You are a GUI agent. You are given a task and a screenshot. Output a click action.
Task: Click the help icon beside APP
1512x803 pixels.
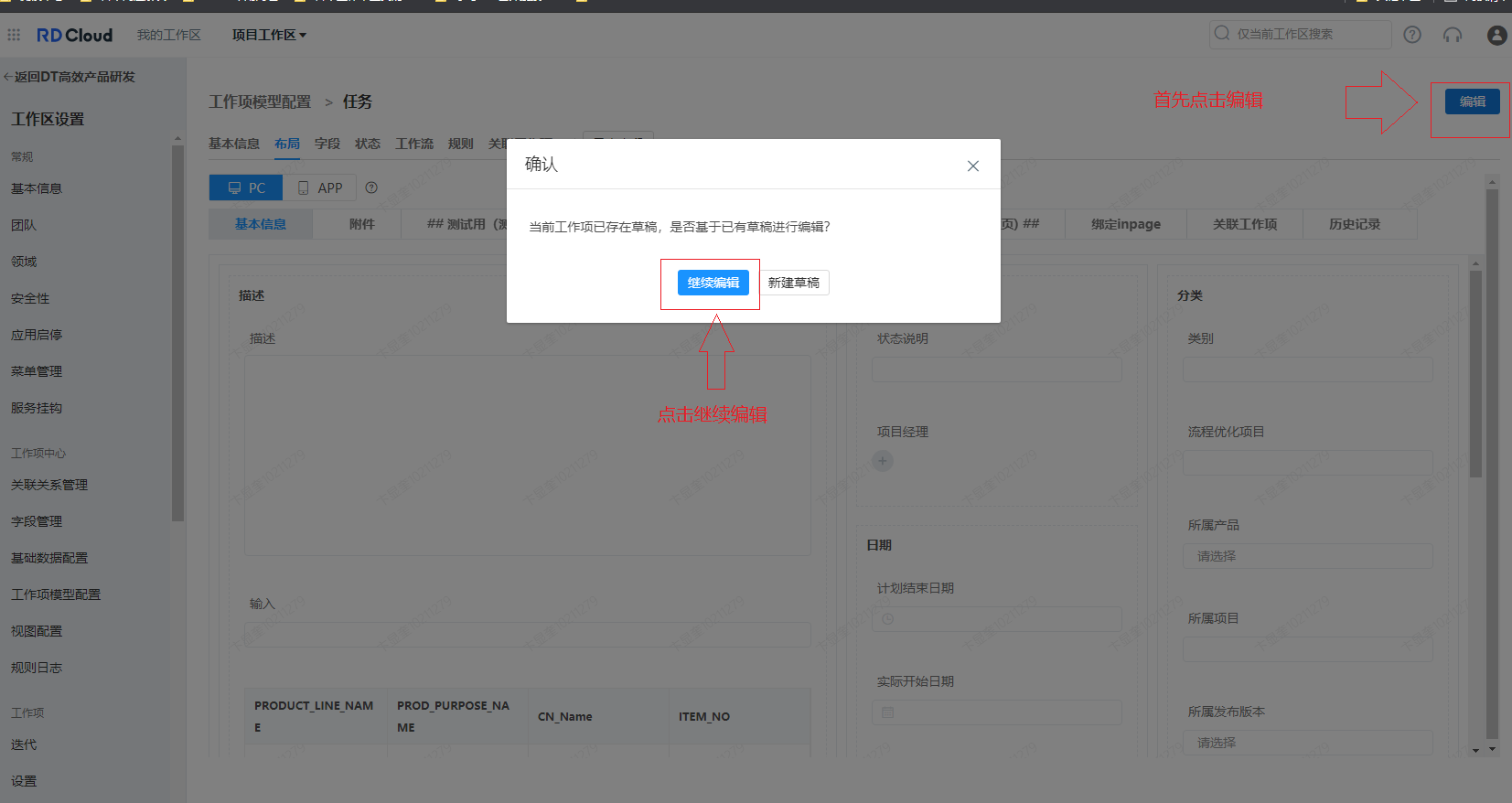pyautogui.click(x=371, y=187)
